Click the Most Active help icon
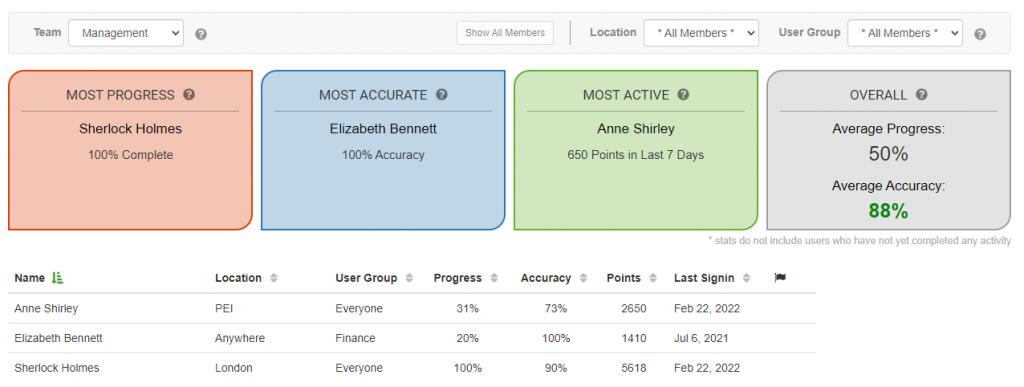The height and width of the screenshot is (387, 1024). click(x=683, y=95)
